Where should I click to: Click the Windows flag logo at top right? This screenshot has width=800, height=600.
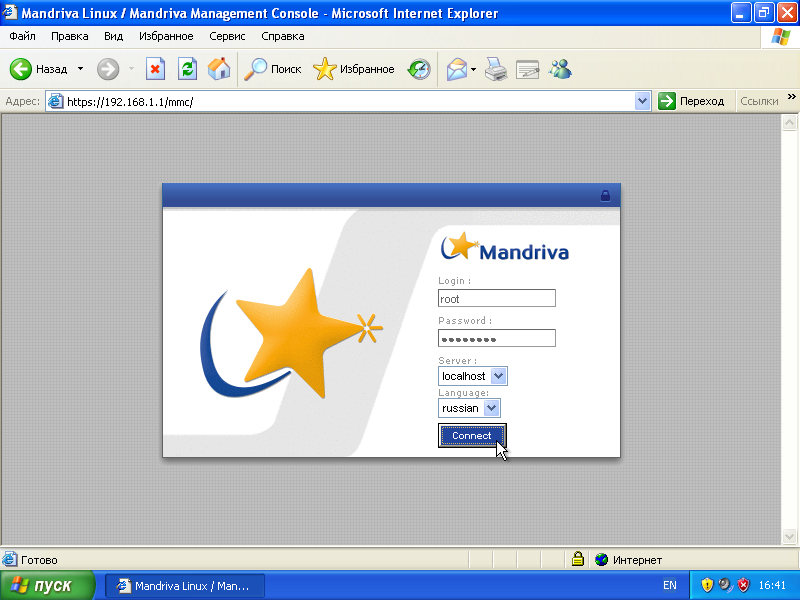781,36
